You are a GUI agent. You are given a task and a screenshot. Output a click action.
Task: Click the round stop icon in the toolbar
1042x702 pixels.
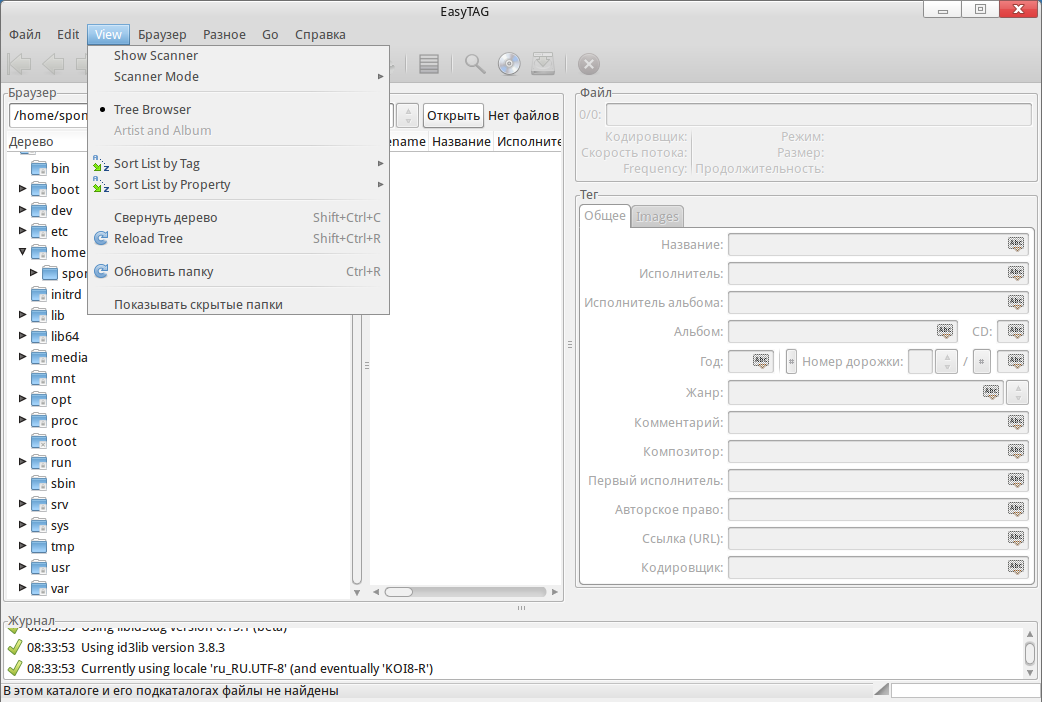[x=589, y=65]
